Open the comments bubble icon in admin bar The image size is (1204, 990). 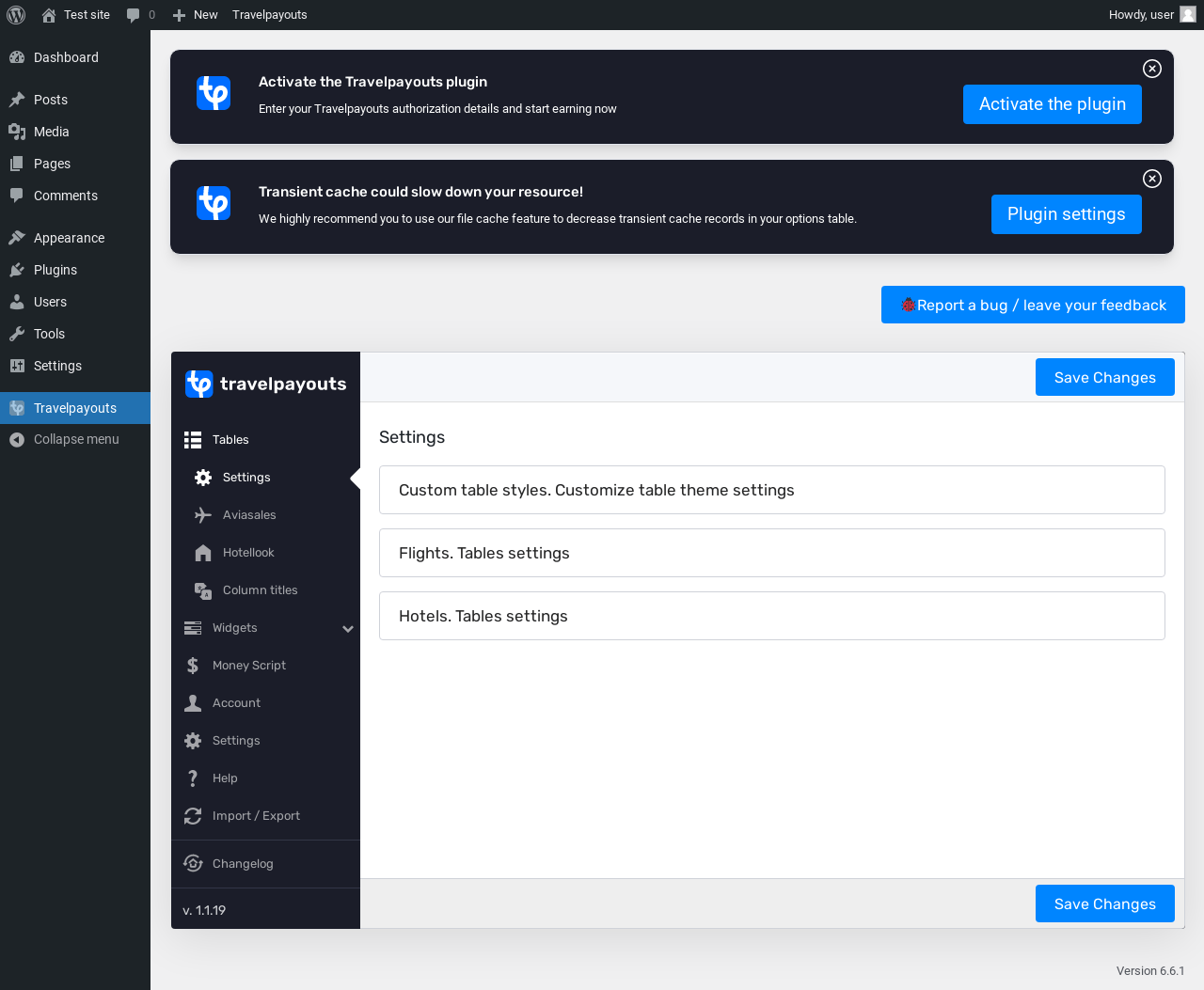click(x=134, y=15)
